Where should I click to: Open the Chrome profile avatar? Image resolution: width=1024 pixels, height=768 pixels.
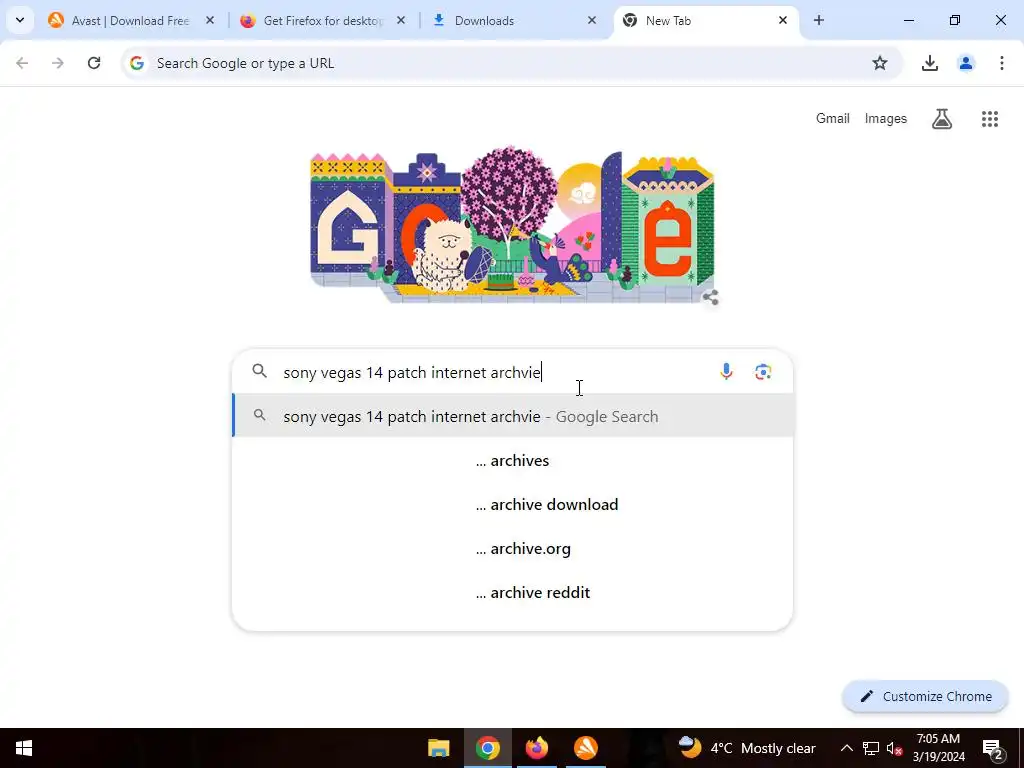pyautogui.click(x=966, y=63)
